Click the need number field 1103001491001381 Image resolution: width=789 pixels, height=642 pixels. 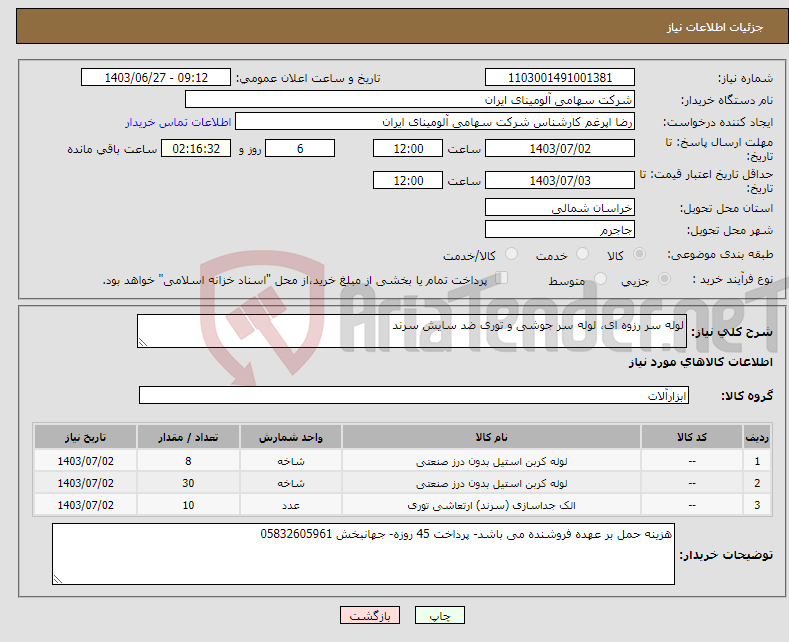coord(560,77)
